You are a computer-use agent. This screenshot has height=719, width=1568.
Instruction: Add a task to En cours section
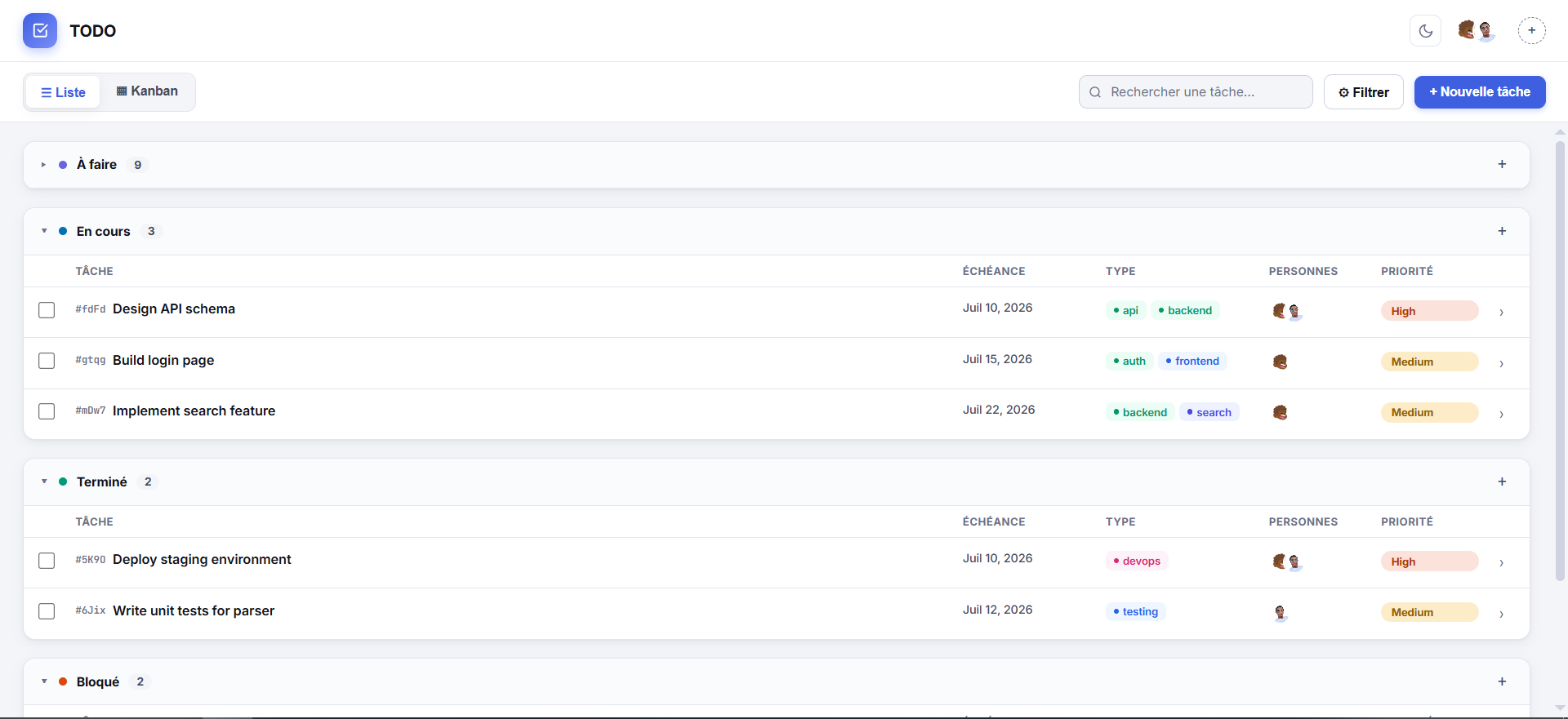tap(1502, 231)
